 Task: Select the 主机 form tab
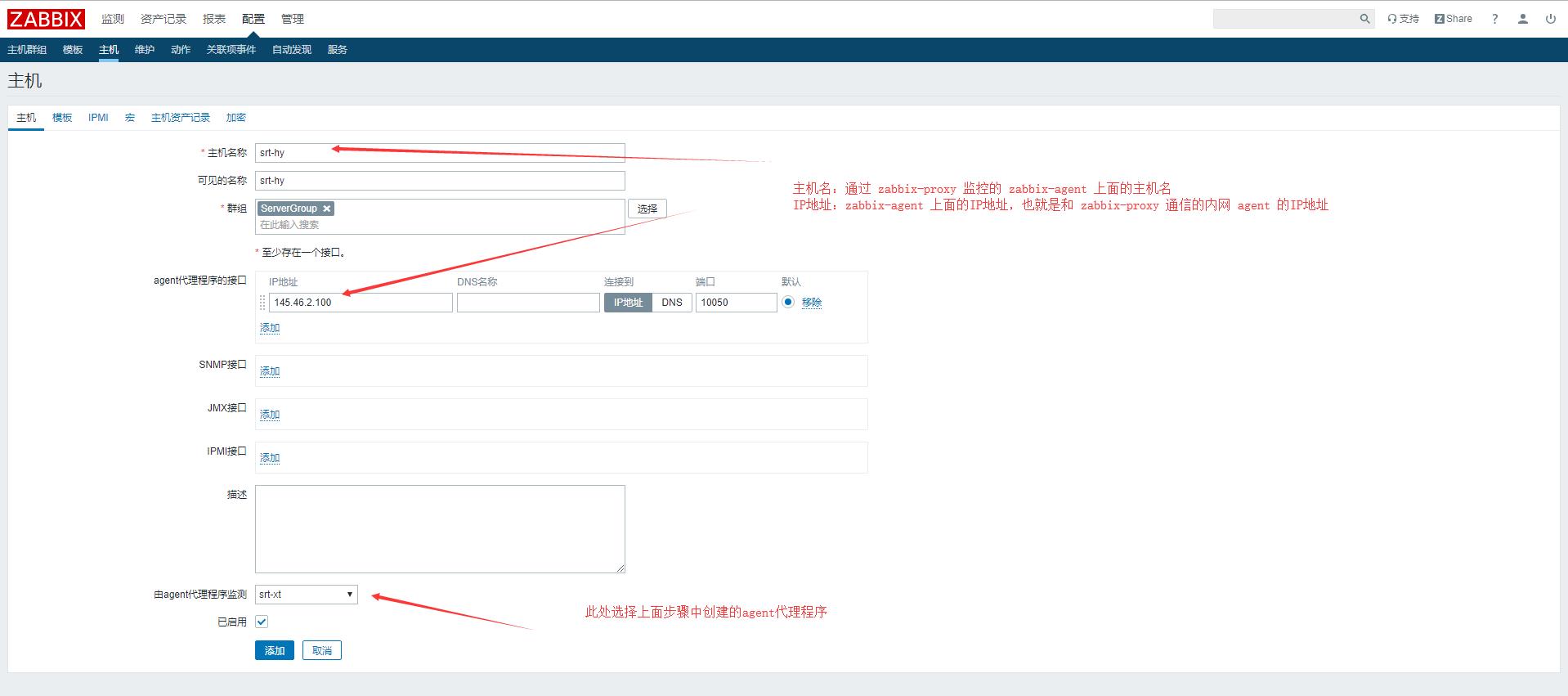click(x=26, y=118)
